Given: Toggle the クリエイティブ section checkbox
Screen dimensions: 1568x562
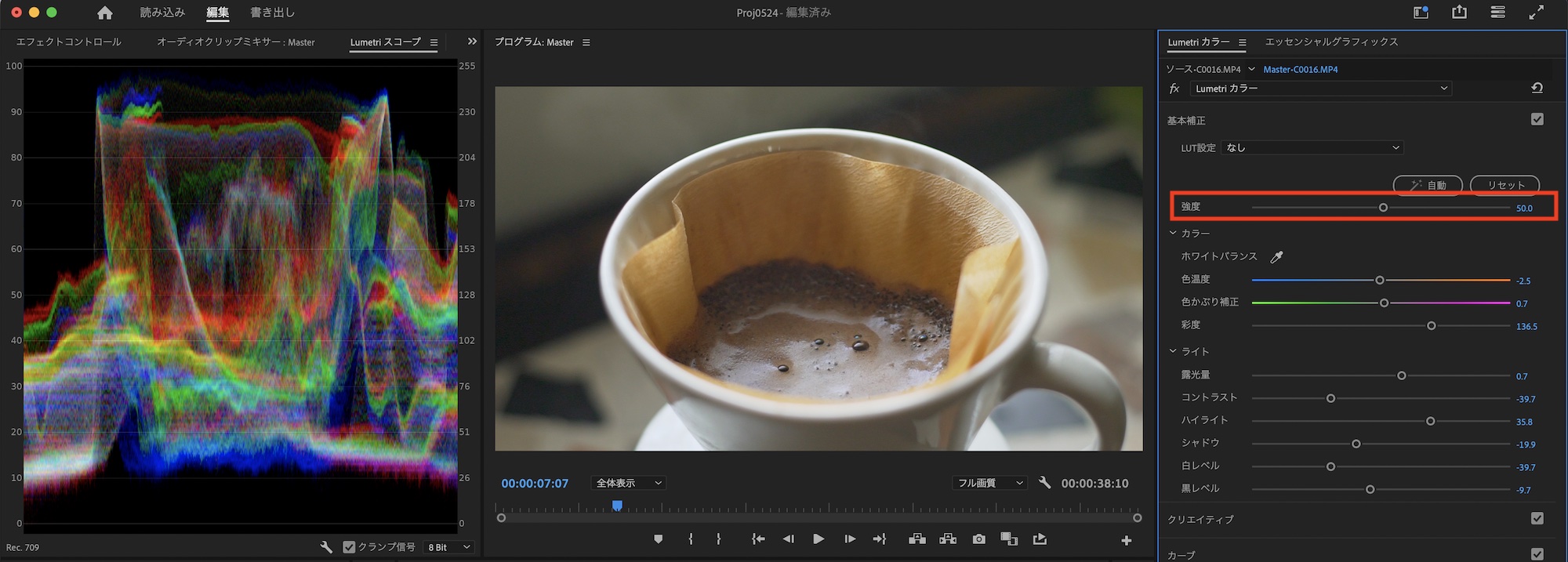Looking at the screenshot, I should [x=1537, y=519].
